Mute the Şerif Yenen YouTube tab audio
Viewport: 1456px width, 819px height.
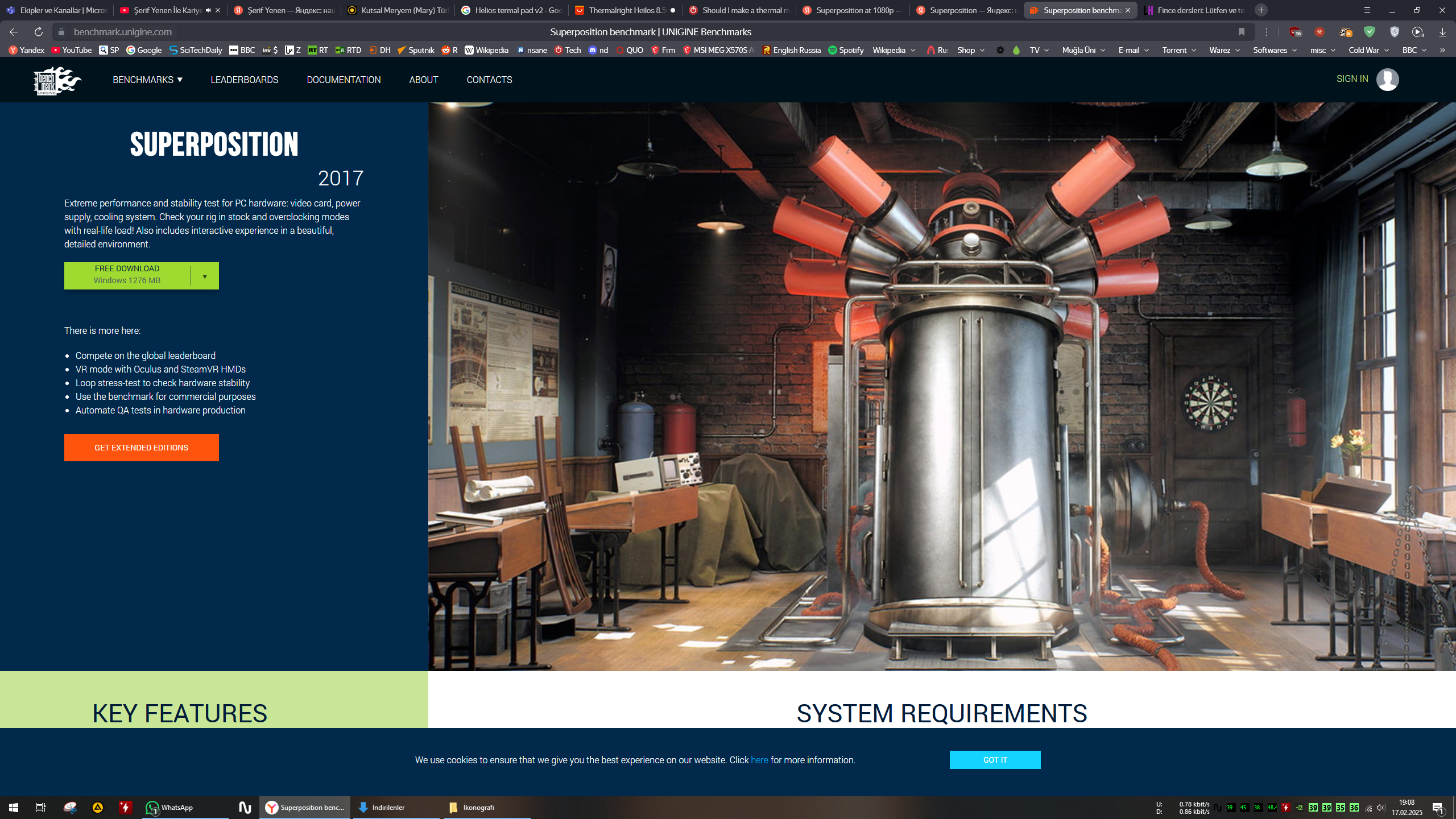tap(208, 10)
